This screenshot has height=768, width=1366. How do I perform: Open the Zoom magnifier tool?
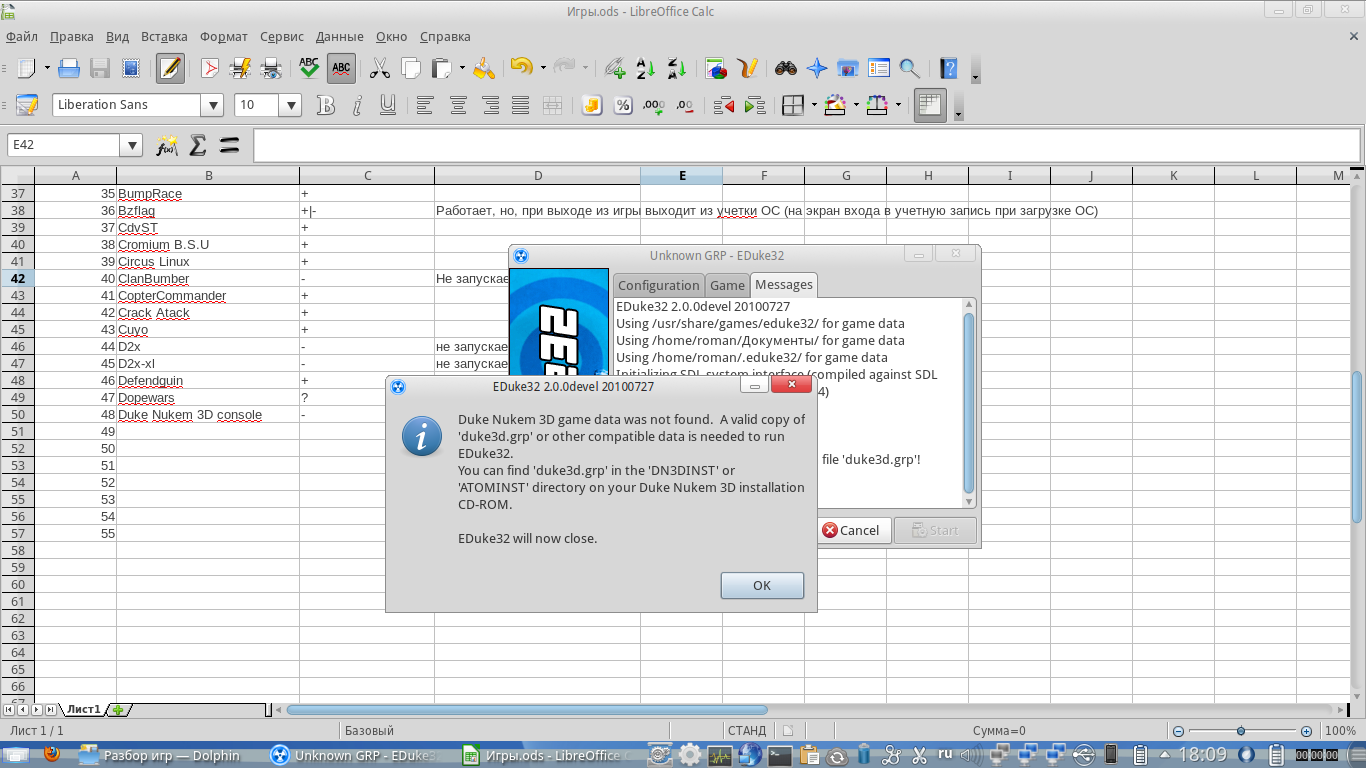(x=909, y=68)
